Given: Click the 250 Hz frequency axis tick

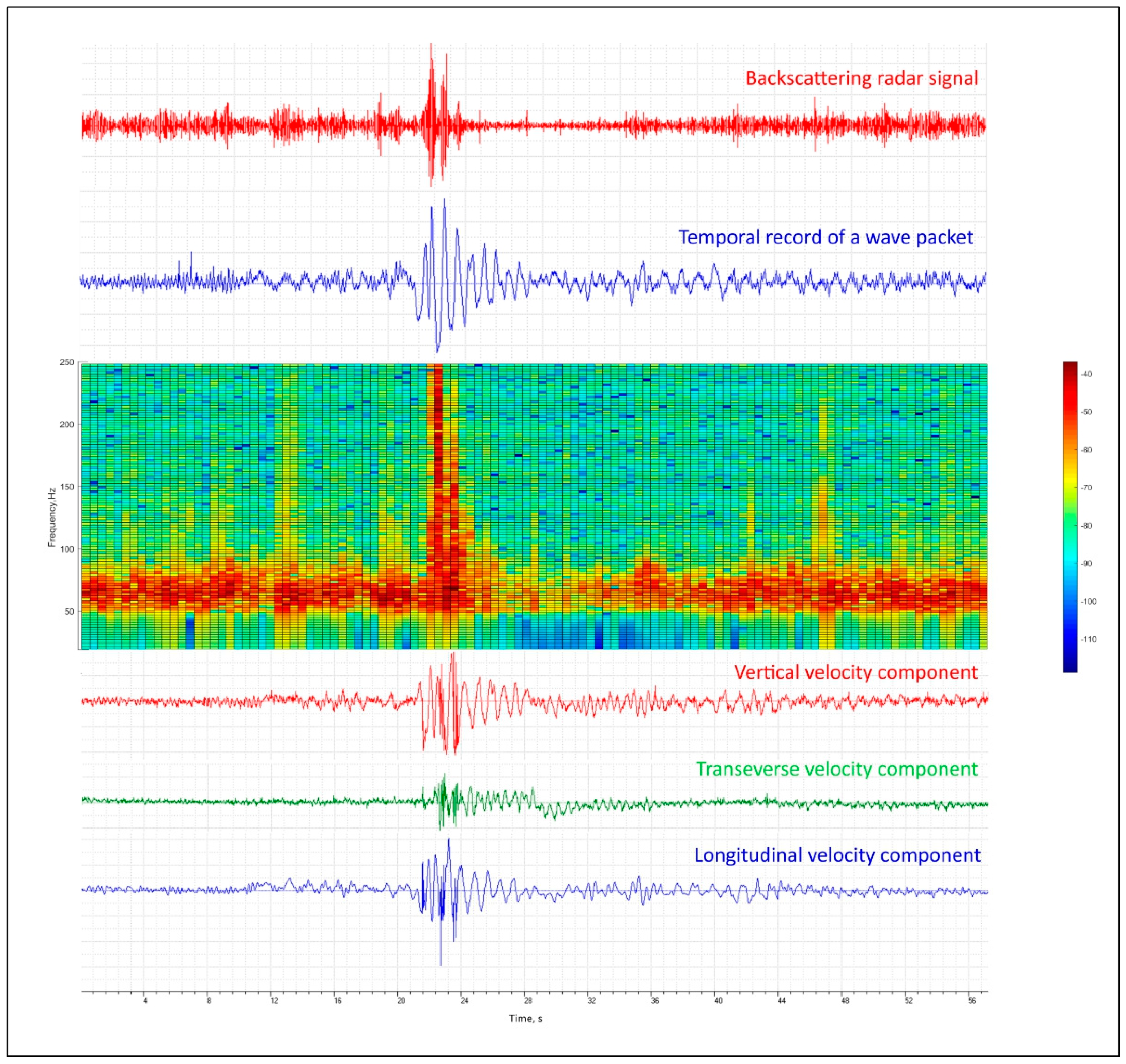Looking at the screenshot, I should click(x=67, y=362).
